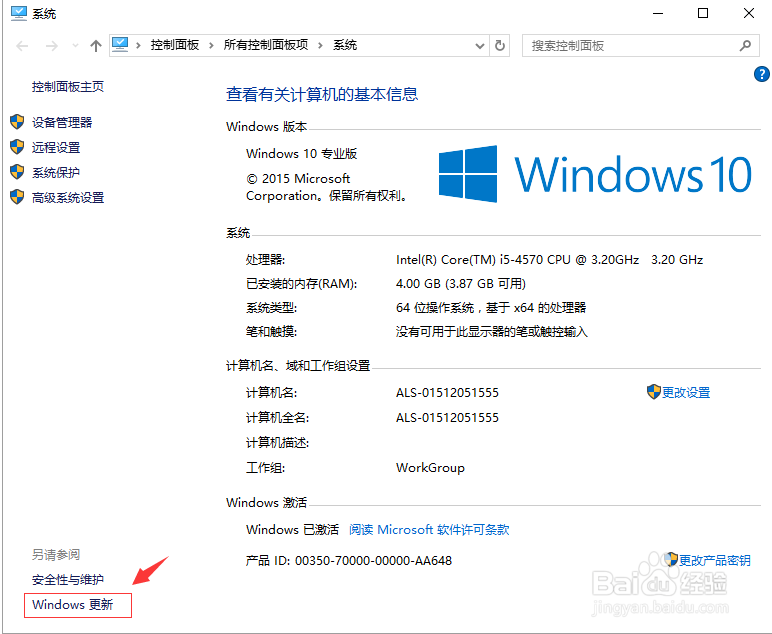Viewport: 772px width, 634px height.
Task: Click shield icon beside 高级系统设置
Action: pos(17,197)
